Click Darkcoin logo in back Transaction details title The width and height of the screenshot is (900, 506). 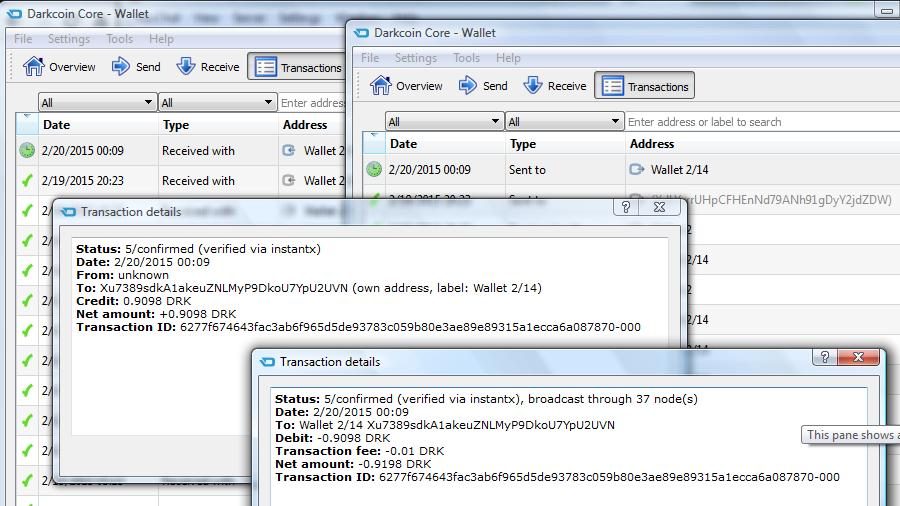click(x=68, y=212)
